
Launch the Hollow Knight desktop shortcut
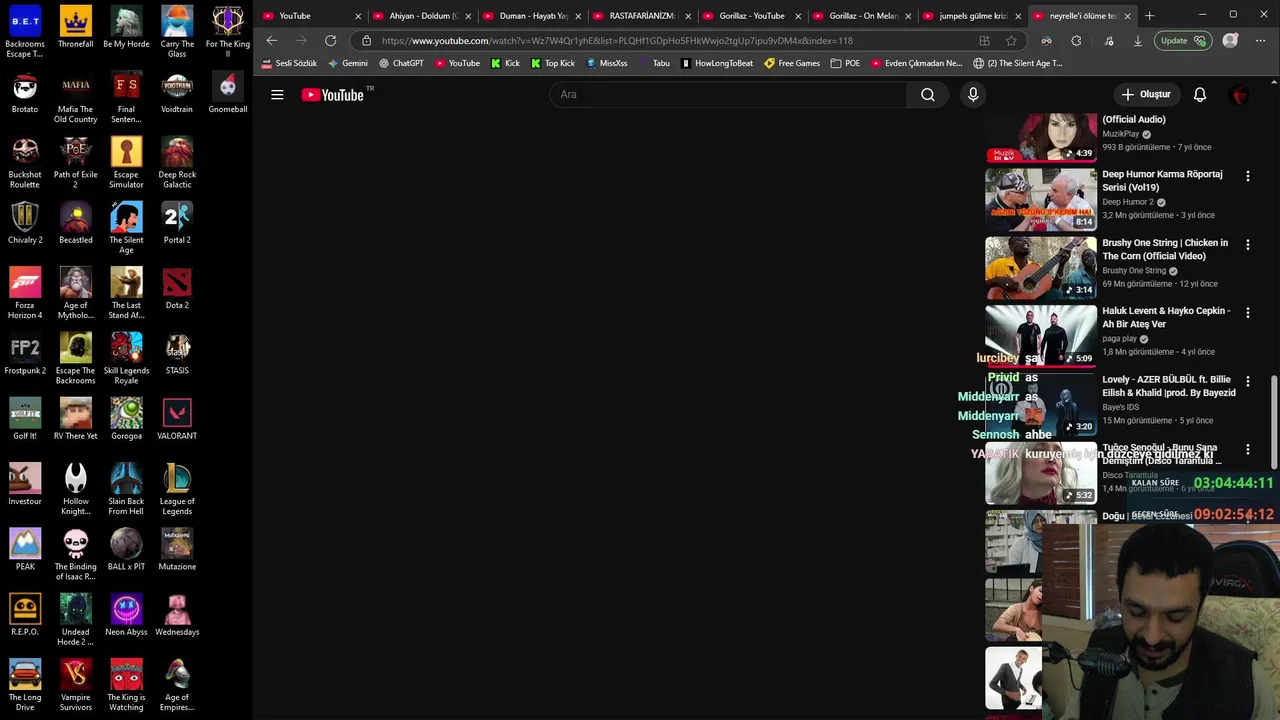click(76, 489)
